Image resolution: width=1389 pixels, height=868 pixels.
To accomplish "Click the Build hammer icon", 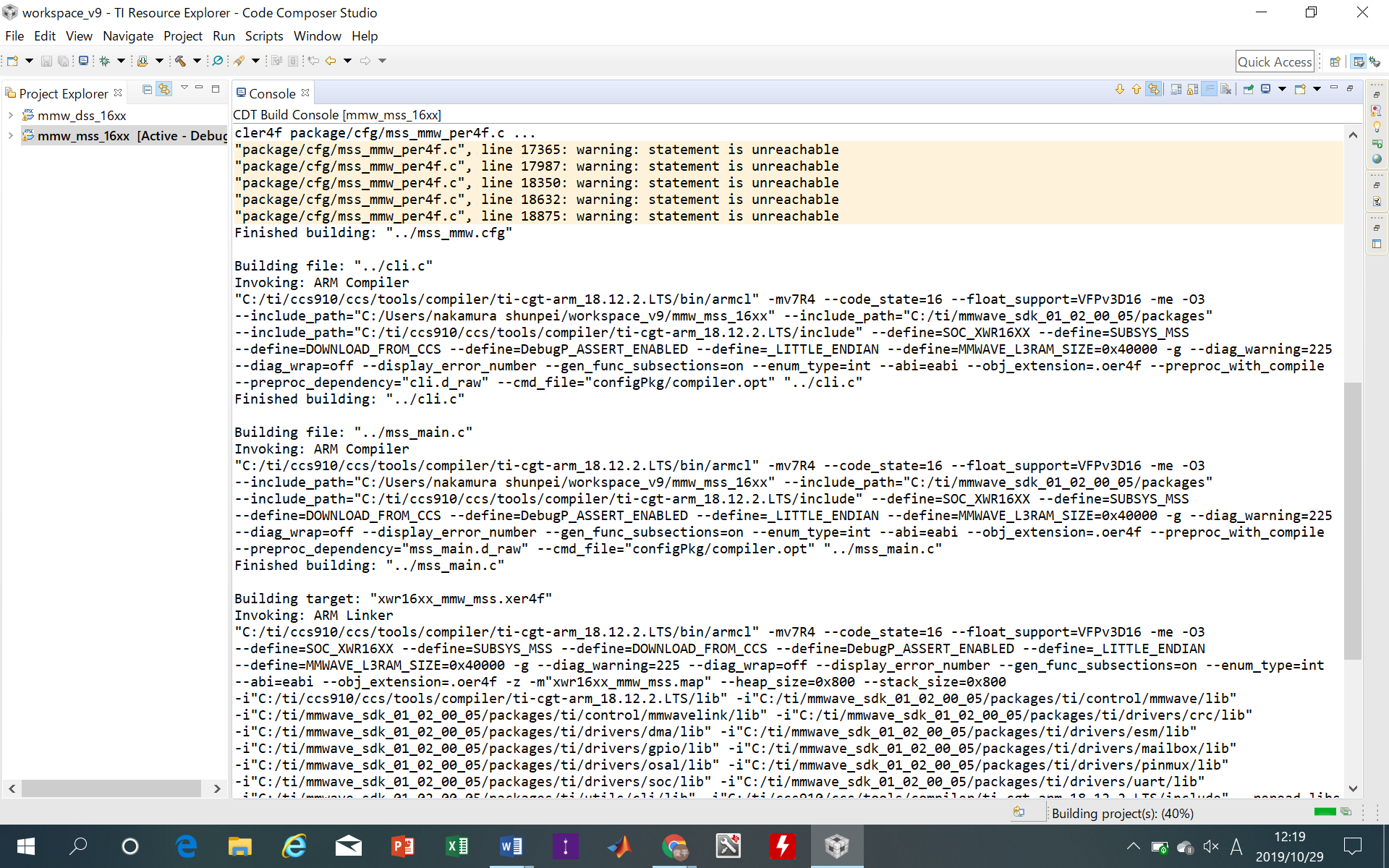I will pos(180,61).
